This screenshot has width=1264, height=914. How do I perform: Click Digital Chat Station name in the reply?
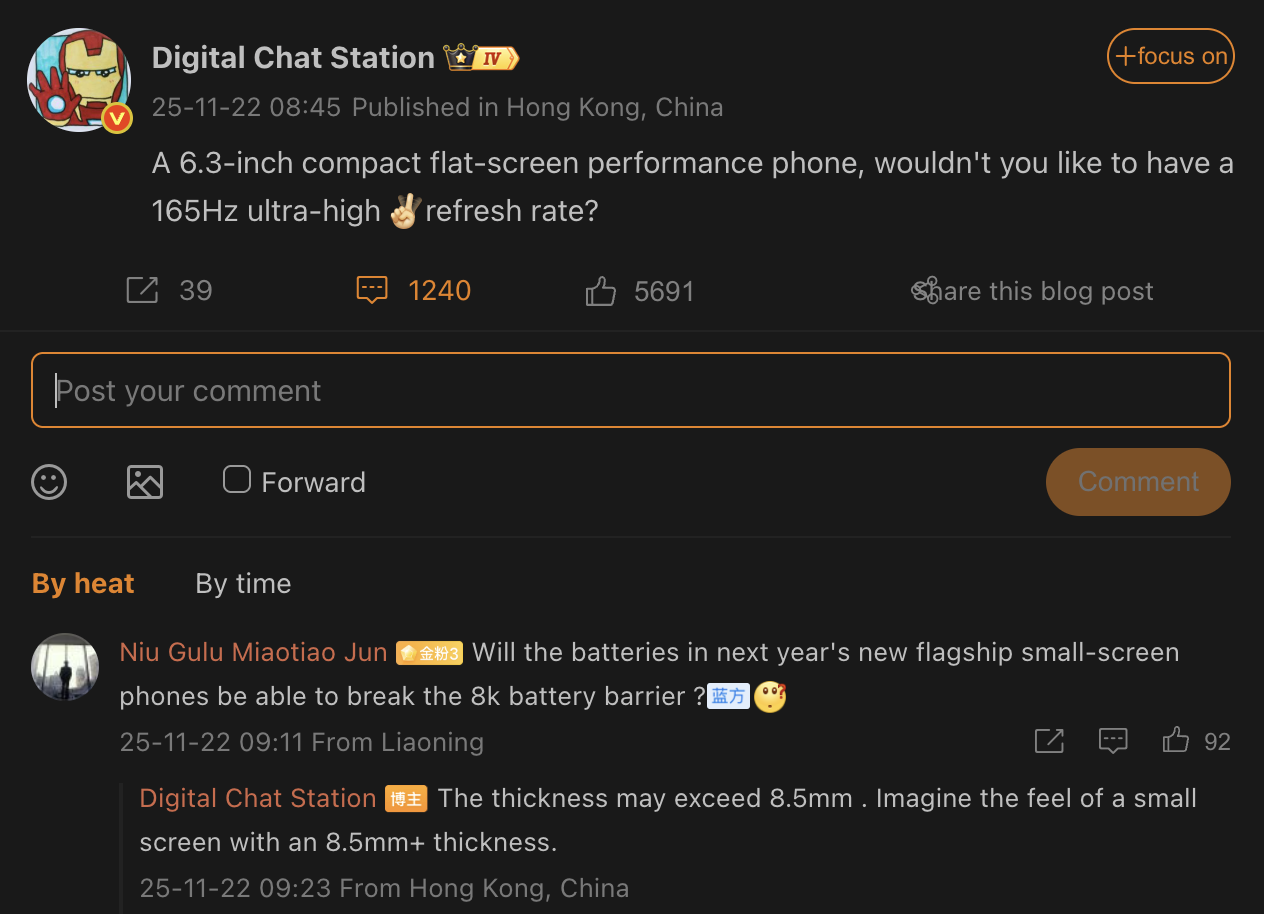coord(258,798)
